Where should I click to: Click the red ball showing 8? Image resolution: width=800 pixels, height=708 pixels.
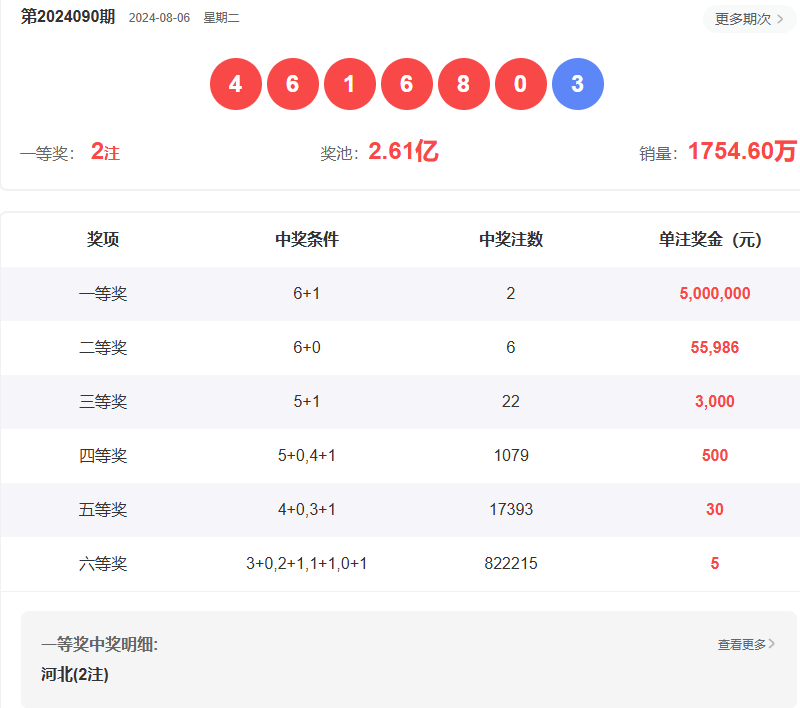click(x=463, y=84)
